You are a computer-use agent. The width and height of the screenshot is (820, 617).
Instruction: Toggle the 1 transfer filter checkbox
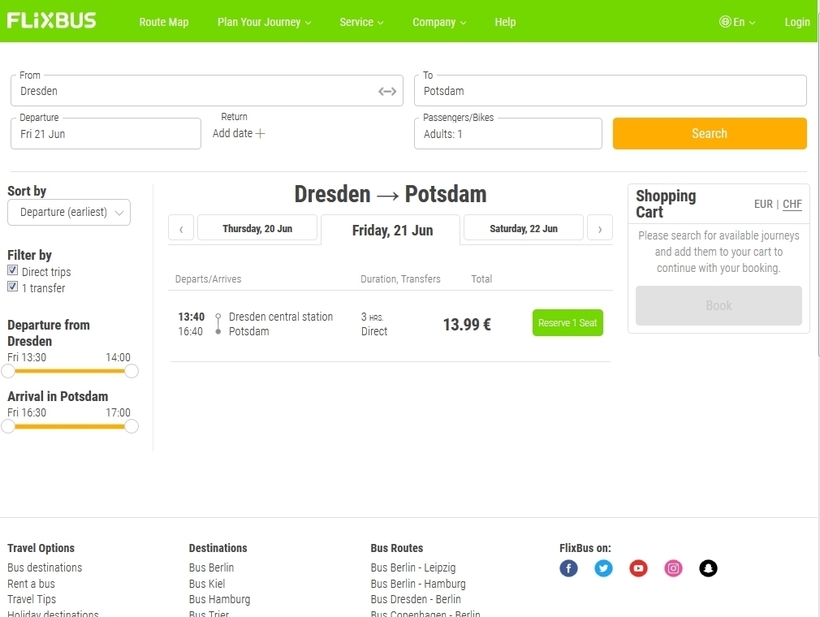point(13,287)
